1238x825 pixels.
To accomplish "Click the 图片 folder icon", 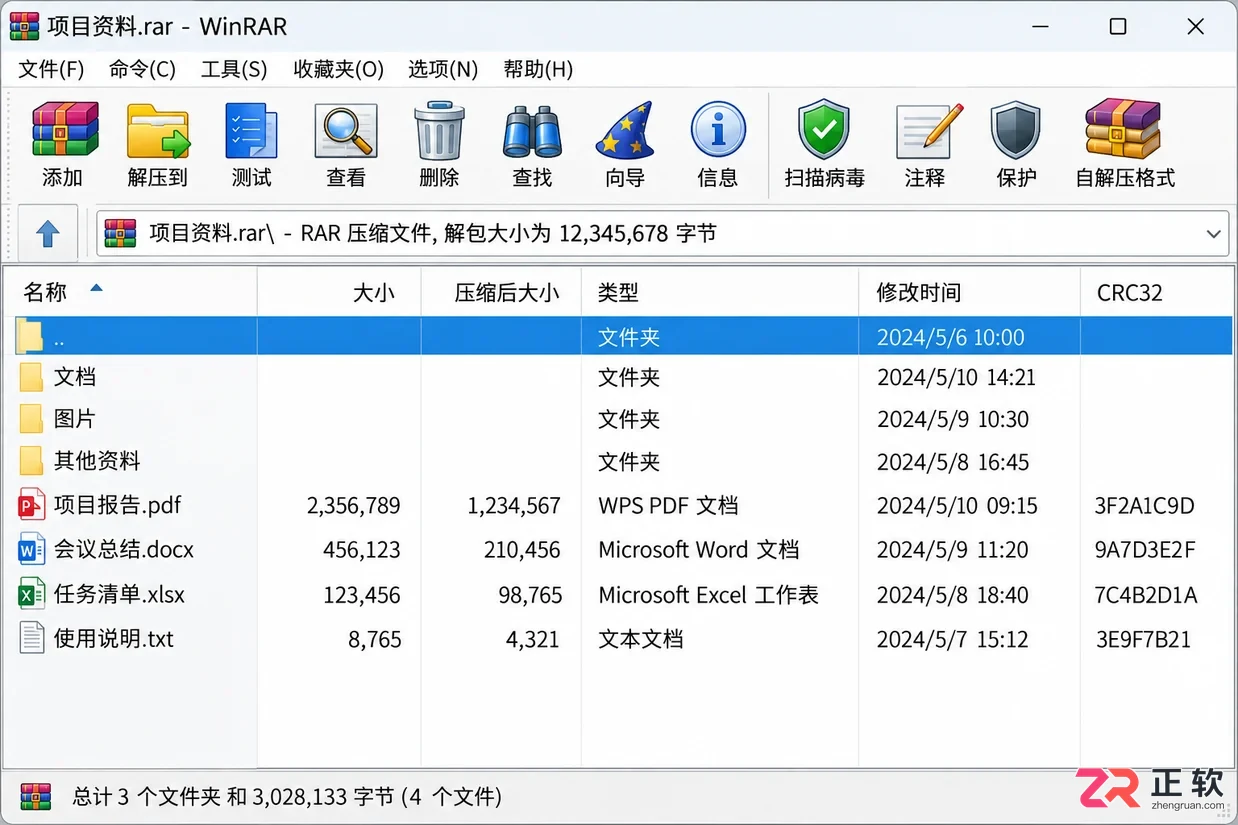I will [31, 419].
